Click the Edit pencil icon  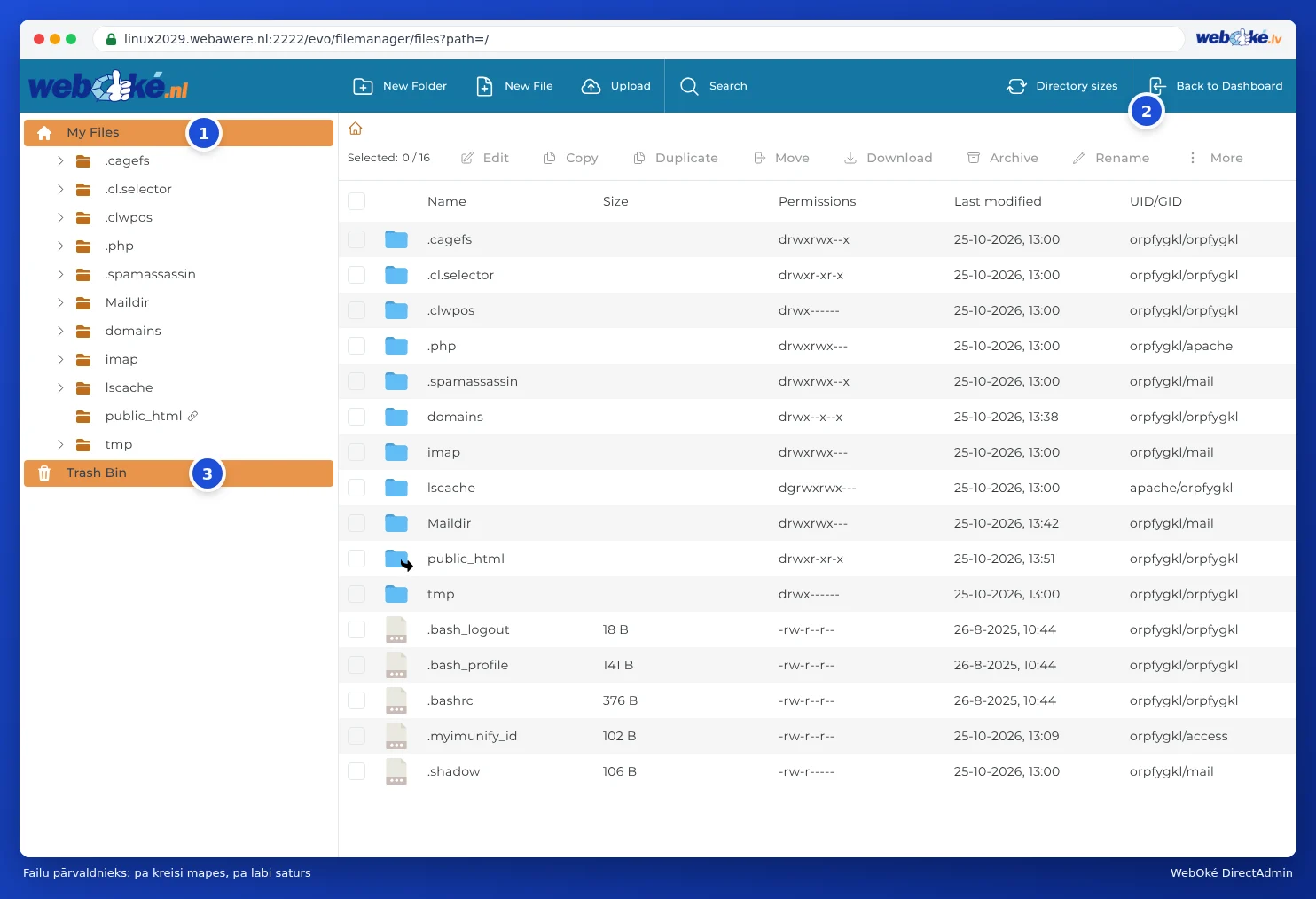pyautogui.click(x=467, y=158)
